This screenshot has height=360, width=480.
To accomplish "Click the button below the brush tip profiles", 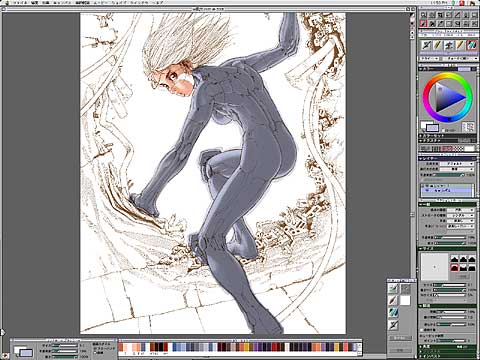I will tap(462, 277).
